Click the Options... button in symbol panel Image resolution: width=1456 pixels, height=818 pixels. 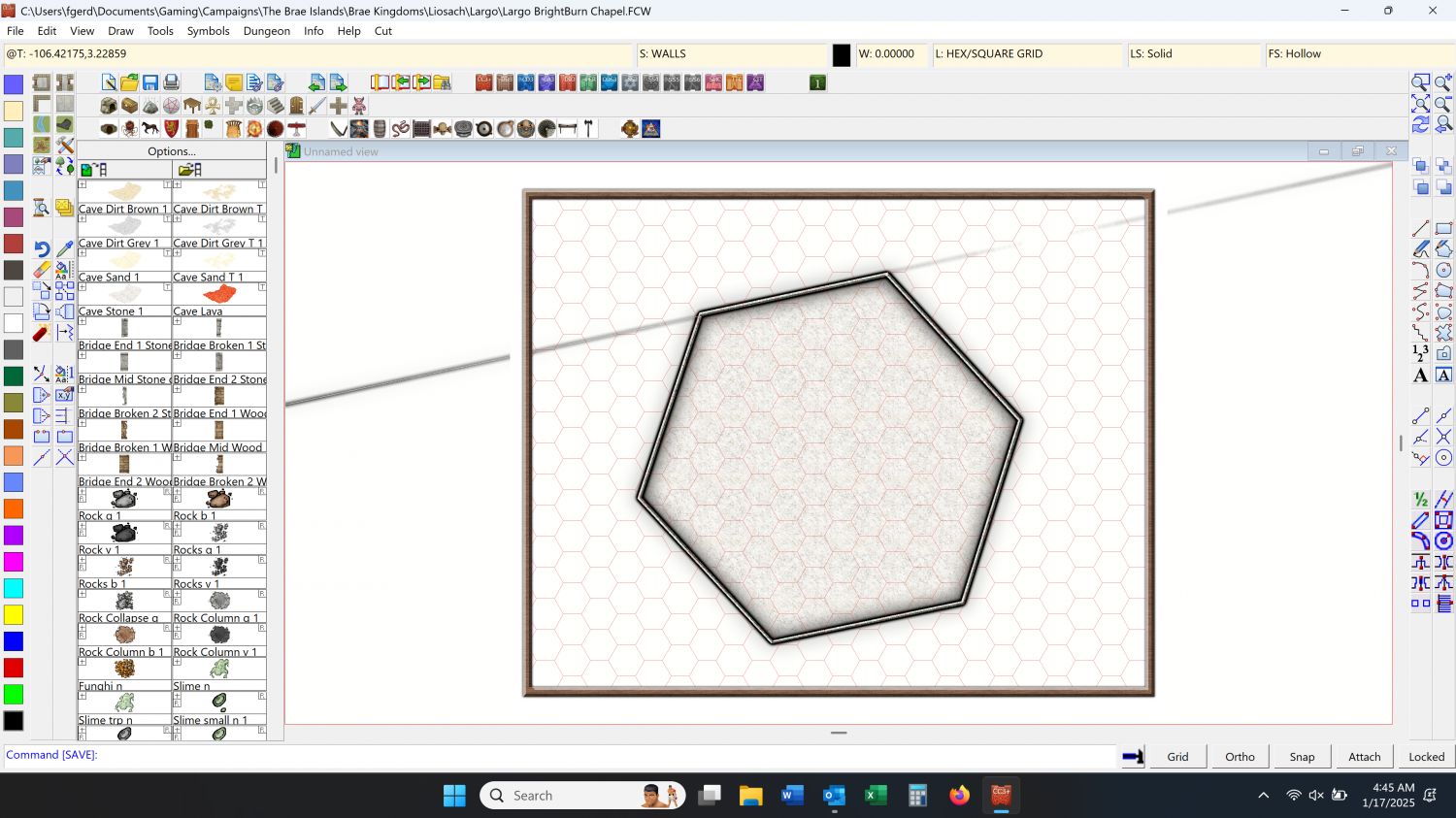coord(172,151)
